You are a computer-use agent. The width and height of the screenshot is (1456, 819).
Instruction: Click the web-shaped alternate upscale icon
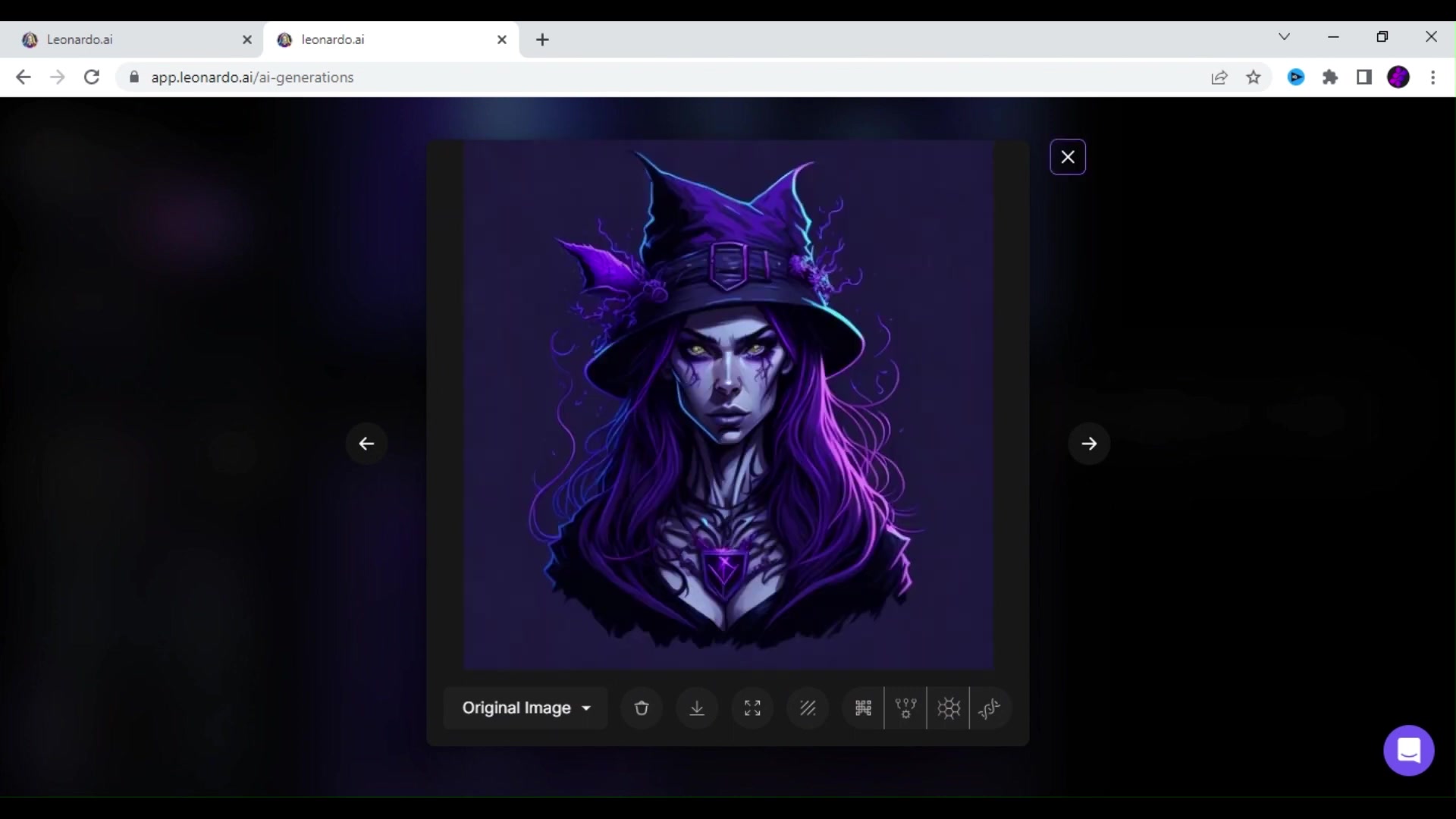[x=948, y=708]
